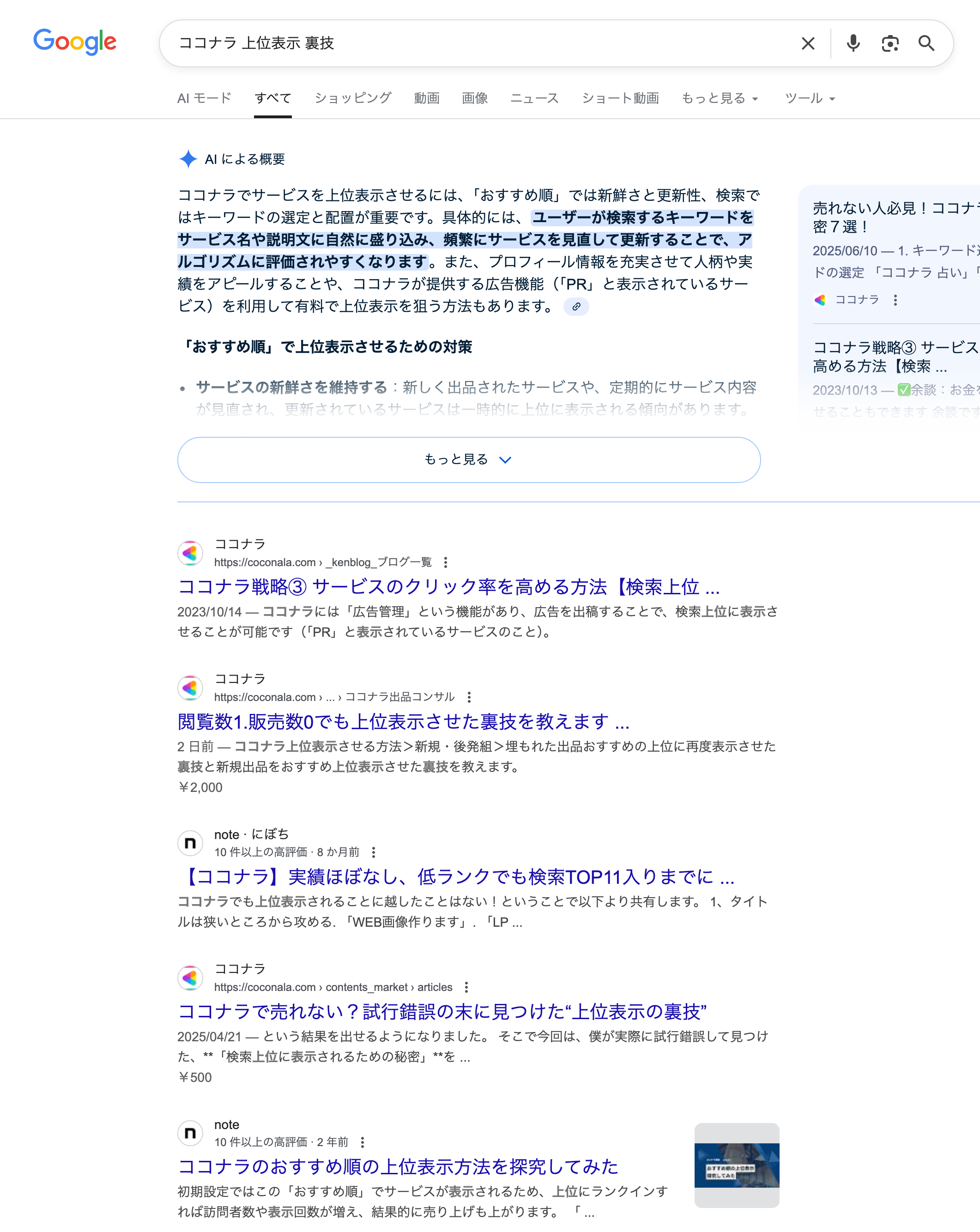Click URL https://coconala.com › _kenblog_ブログ一覧
The width and height of the screenshot is (980, 1232).
(x=323, y=562)
